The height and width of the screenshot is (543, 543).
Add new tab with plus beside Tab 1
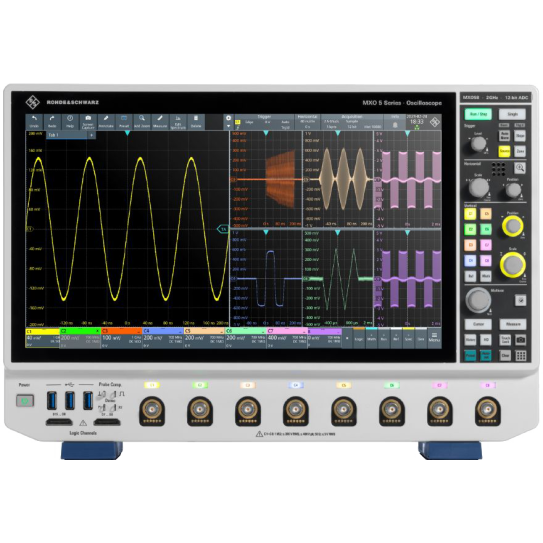[91, 135]
